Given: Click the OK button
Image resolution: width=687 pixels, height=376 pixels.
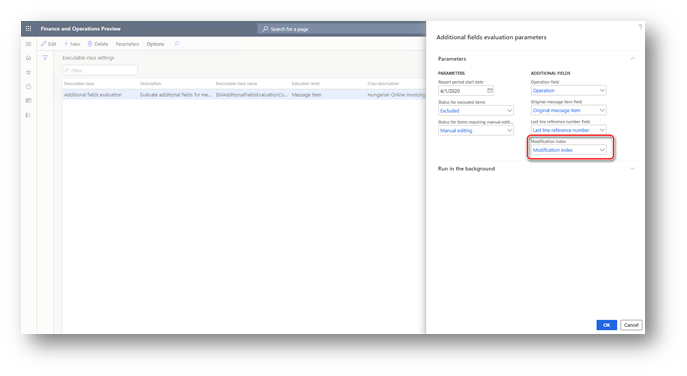Looking at the screenshot, I should coord(606,325).
